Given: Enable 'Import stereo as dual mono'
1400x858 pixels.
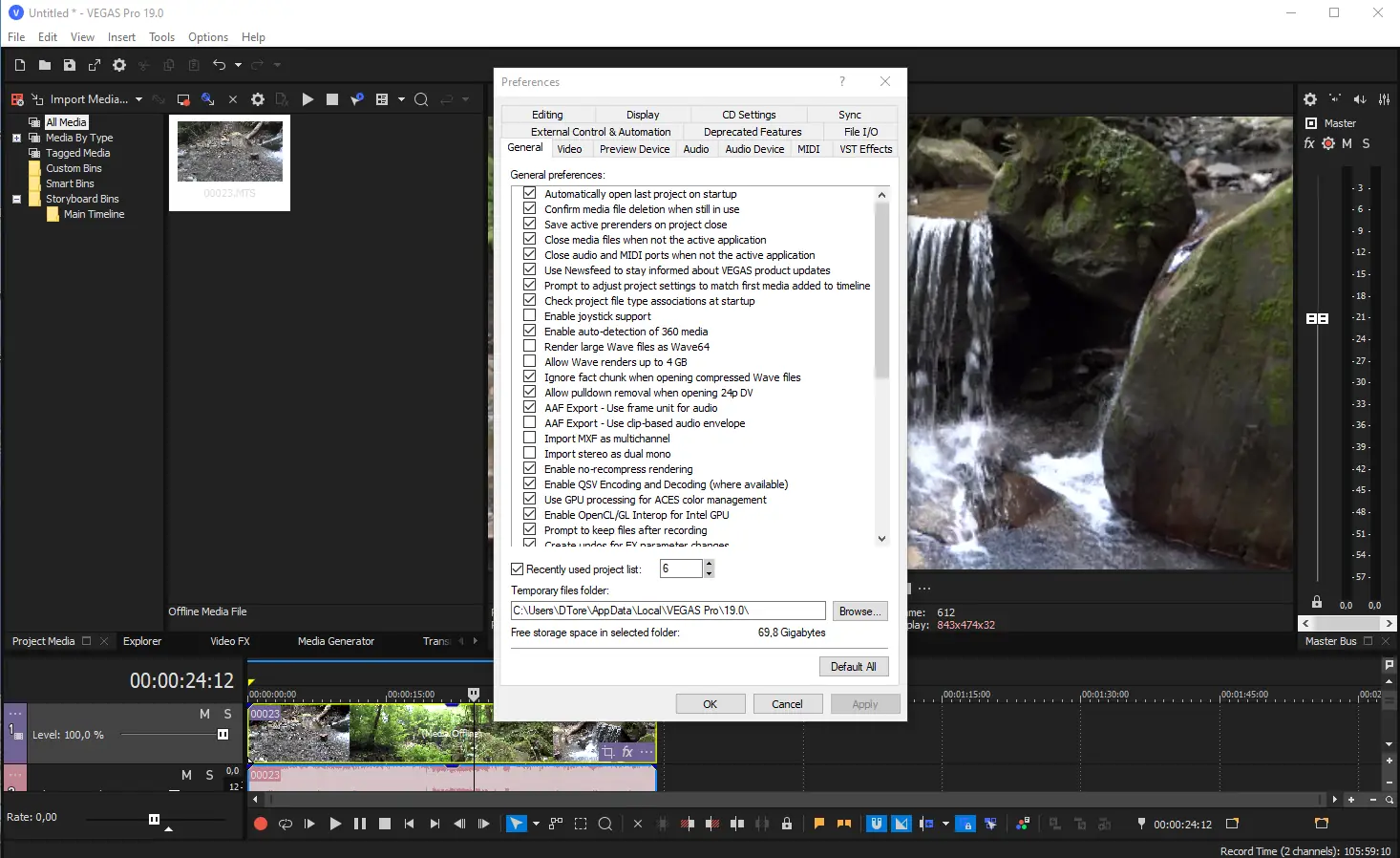Looking at the screenshot, I should [529, 453].
